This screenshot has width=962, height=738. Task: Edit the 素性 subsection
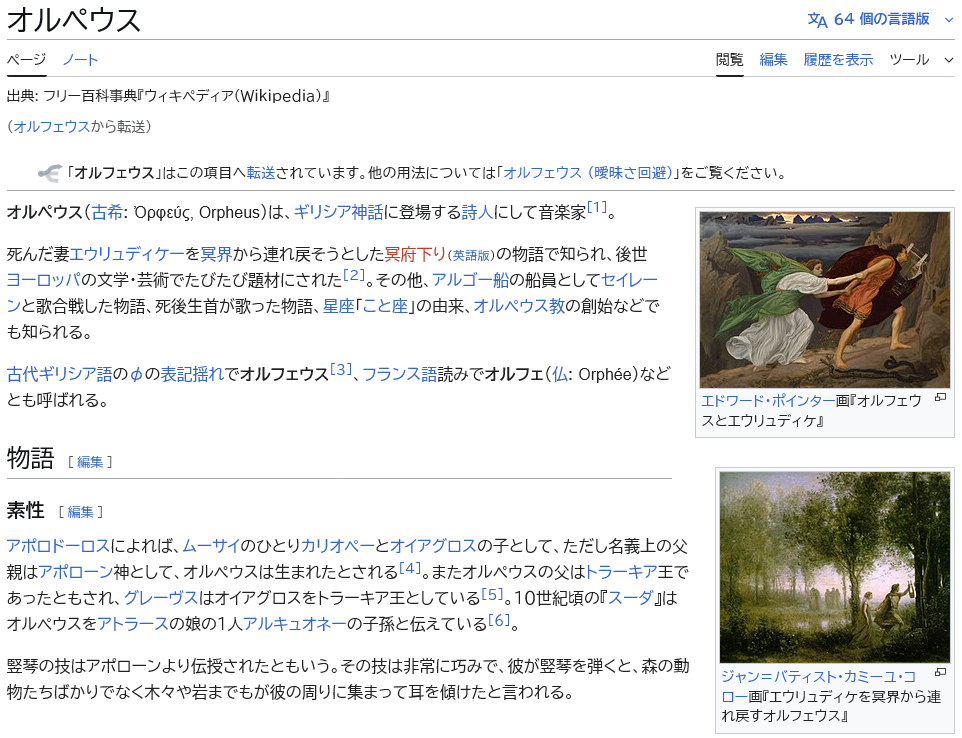(80, 512)
